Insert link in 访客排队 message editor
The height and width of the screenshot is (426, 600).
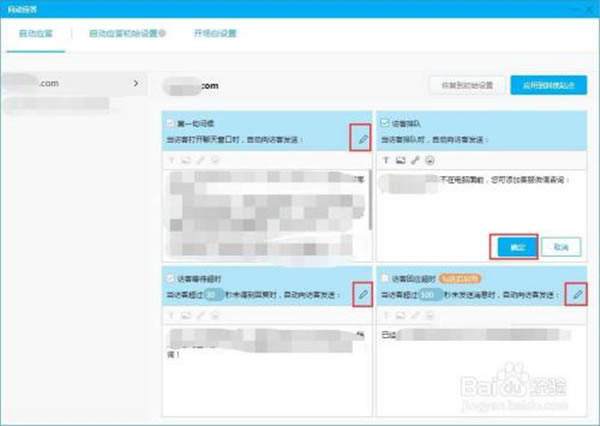(x=415, y=160)
